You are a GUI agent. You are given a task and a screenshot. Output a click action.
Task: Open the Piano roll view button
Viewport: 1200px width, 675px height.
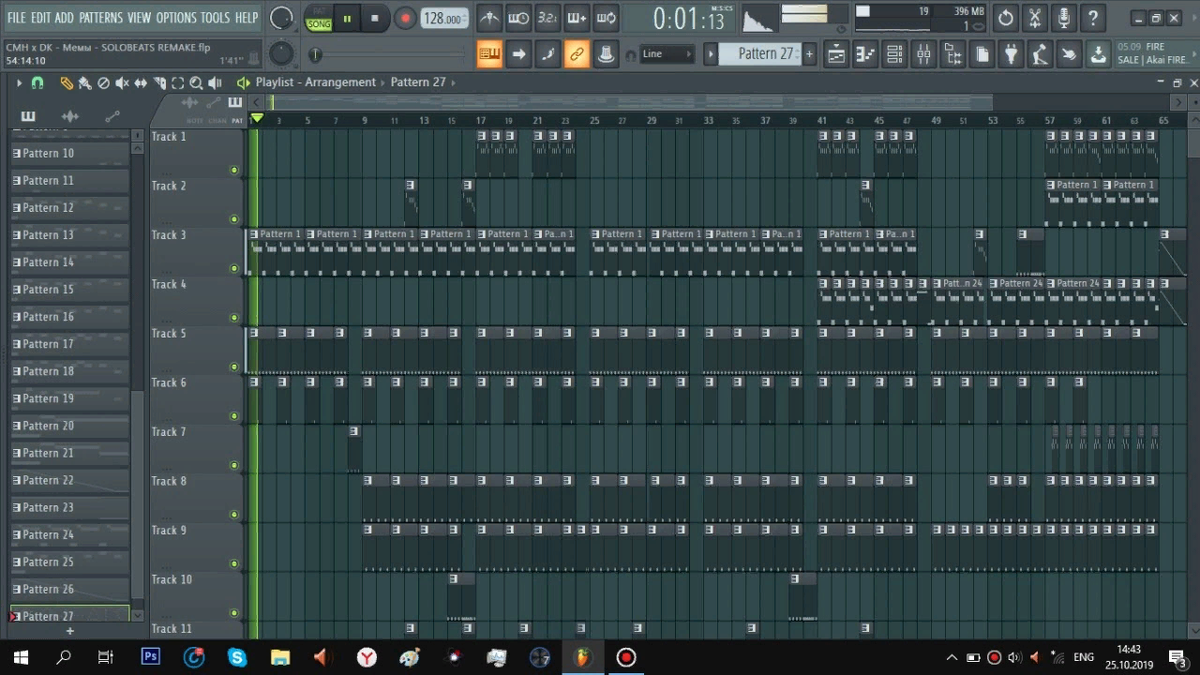(x=865, y=55)
